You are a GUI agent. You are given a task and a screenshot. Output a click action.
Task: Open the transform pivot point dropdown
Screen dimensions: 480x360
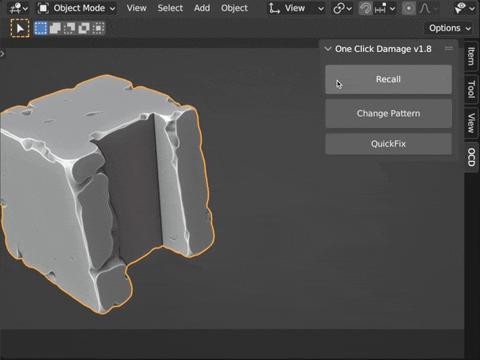coord(342,8)
